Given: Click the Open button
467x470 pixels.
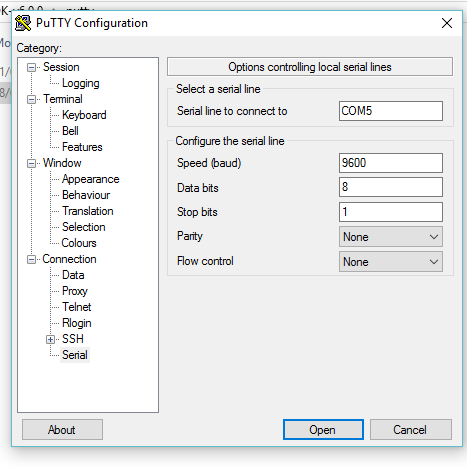Looking at the screenshot, I should coord(323,430).
